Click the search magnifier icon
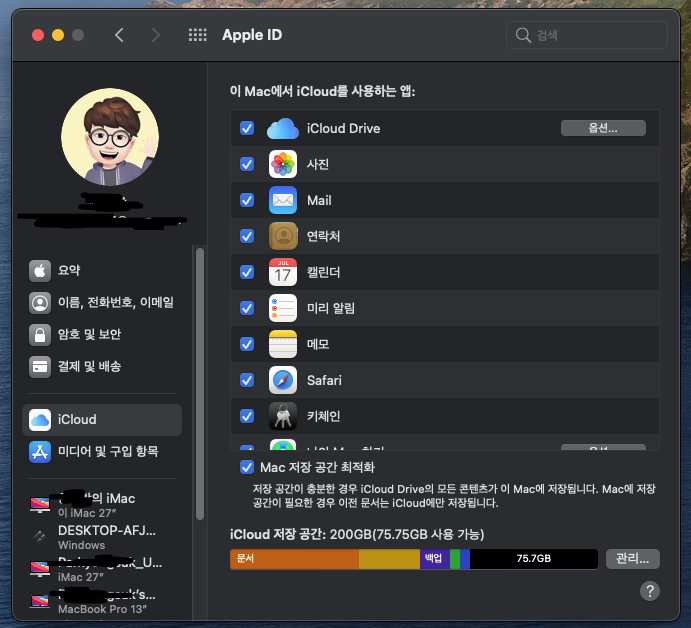 click(523, 35)
